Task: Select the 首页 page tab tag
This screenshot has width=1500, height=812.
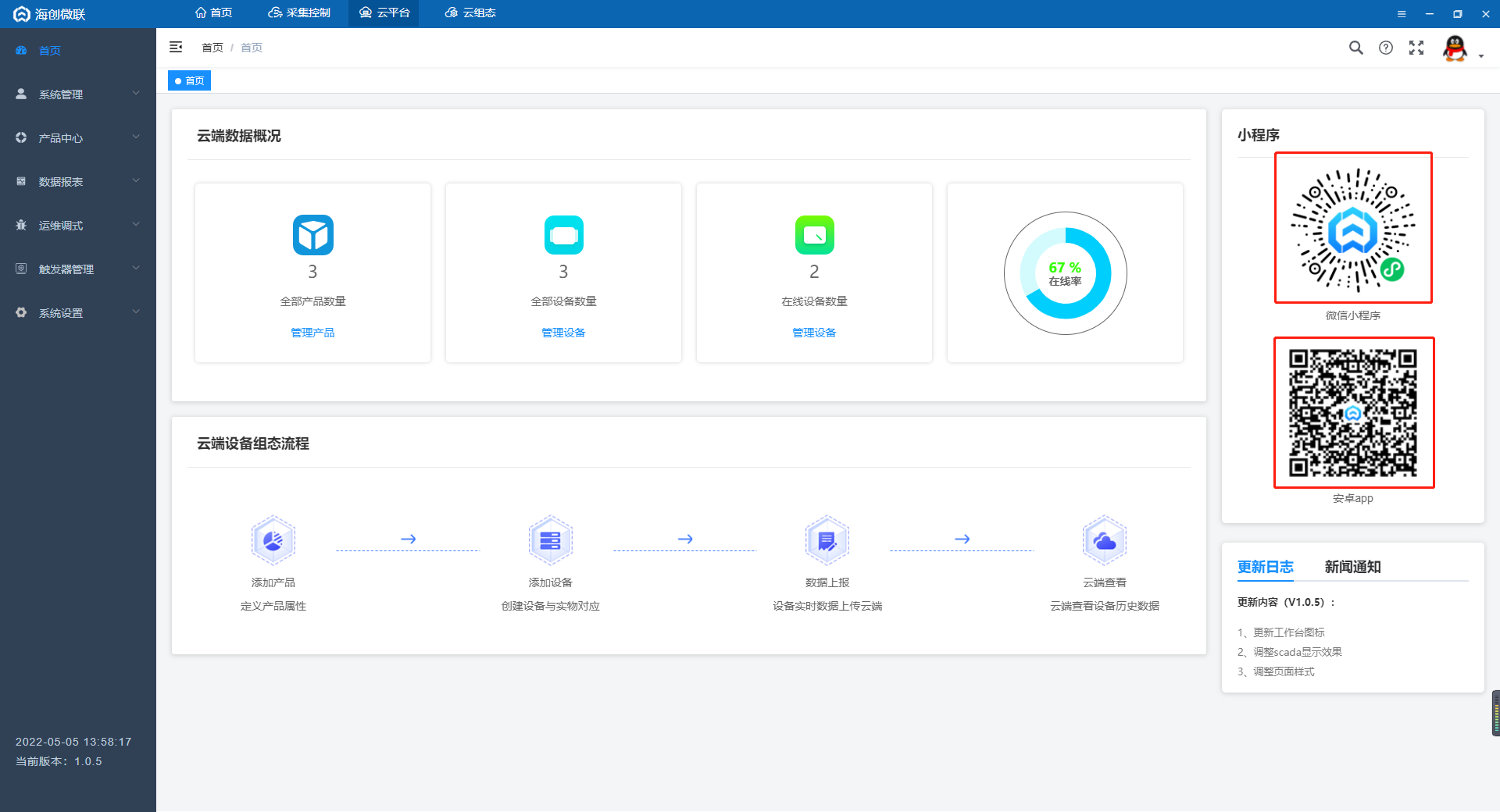Action: (x=189, y=80)
